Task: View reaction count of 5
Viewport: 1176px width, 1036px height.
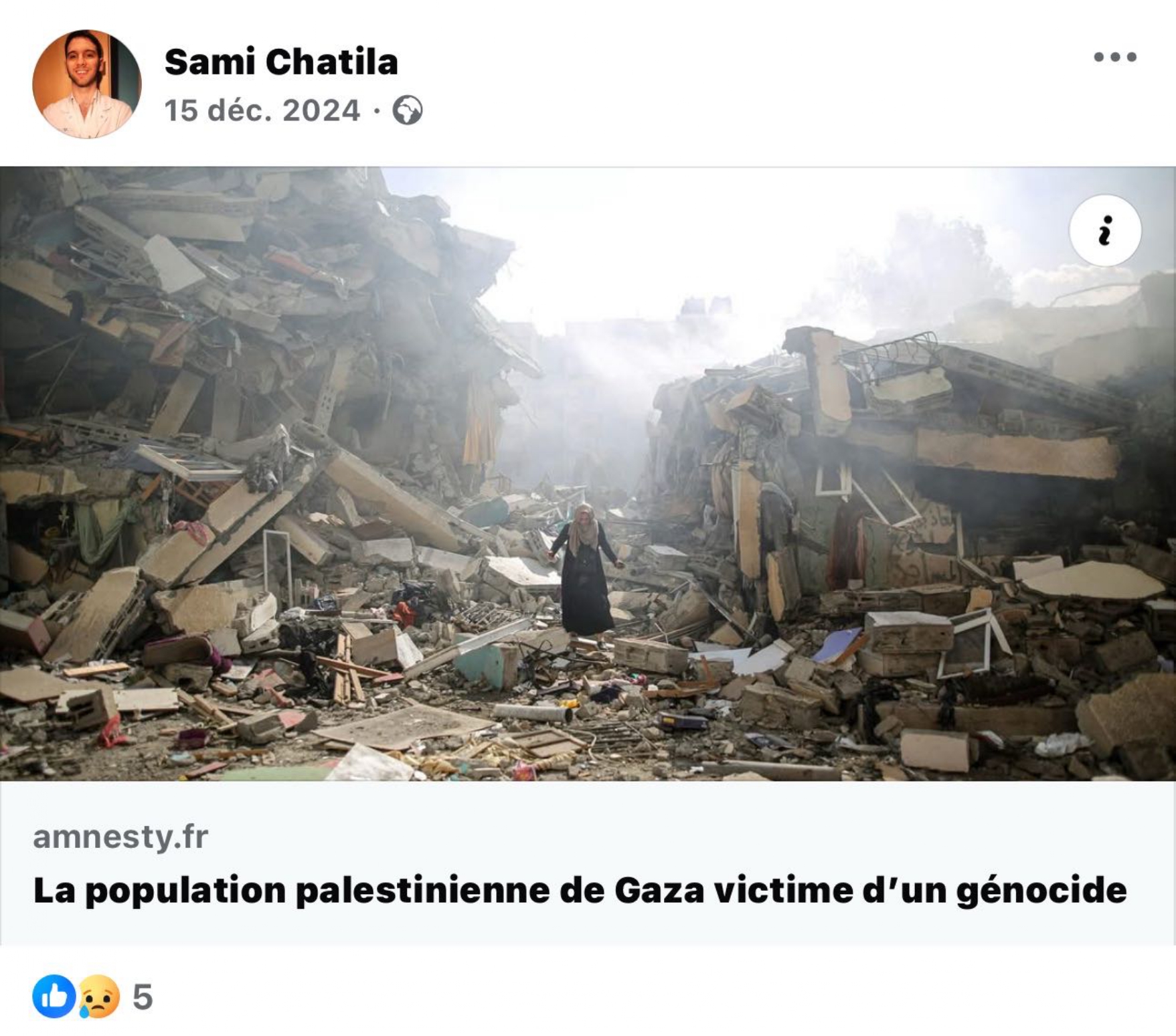Action: [x=143, y=997]
